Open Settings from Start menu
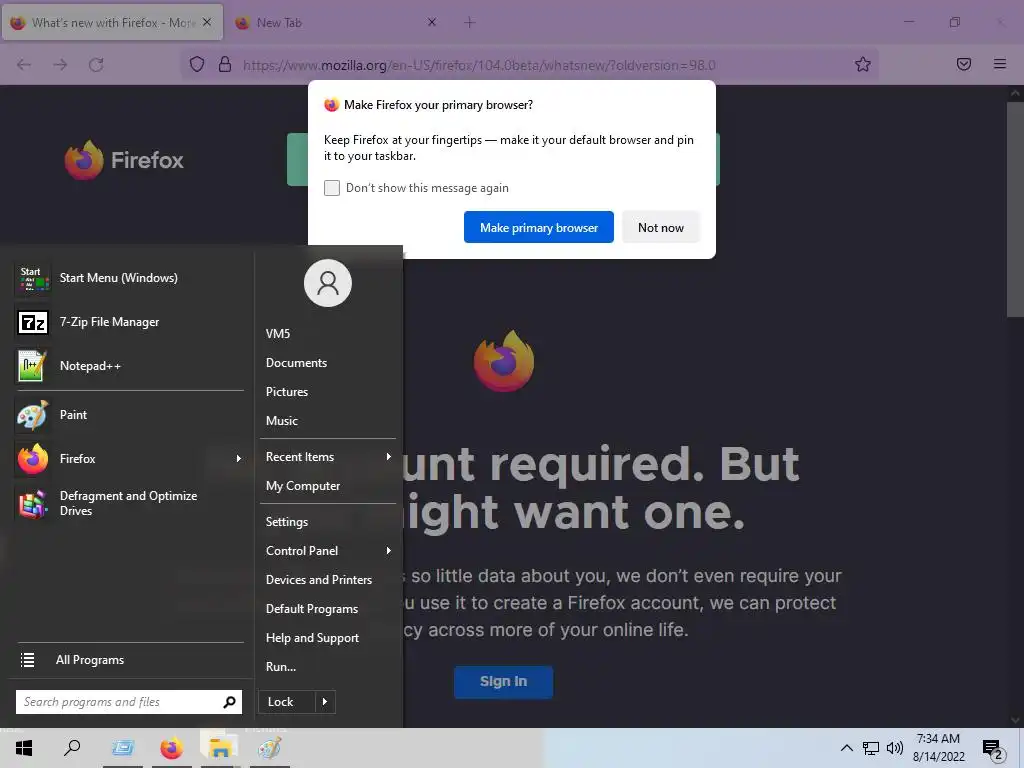Screen dimensions: 1024x768 (287, 522)
